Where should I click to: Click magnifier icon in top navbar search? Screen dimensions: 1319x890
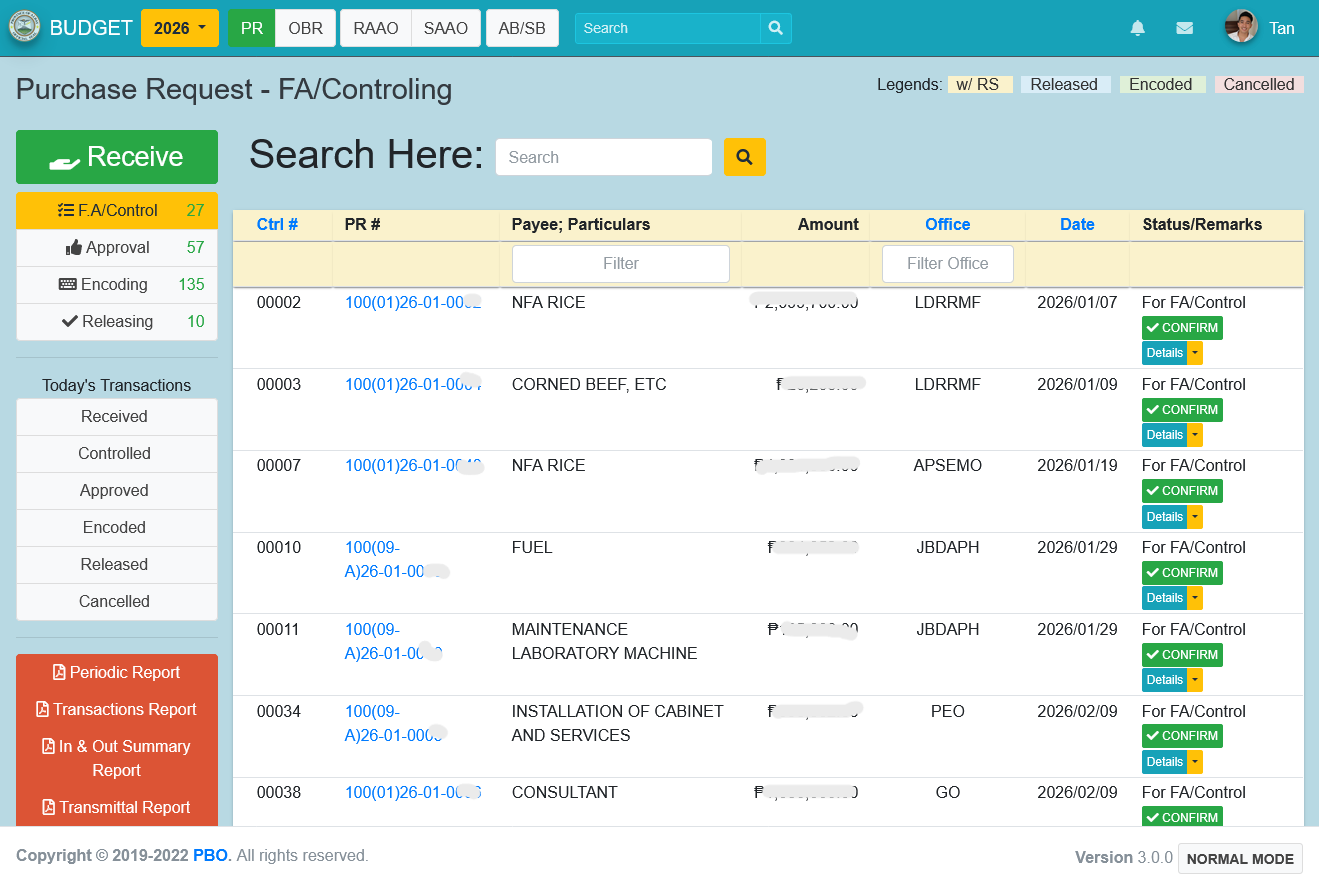pyautogui.click(x=776, y=28)
